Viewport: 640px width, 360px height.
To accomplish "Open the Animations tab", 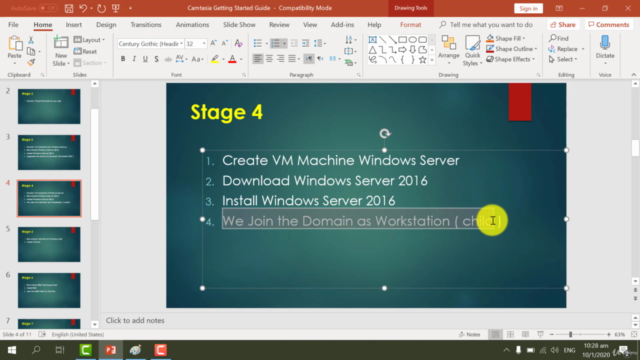I will click(x=192, y=24).
